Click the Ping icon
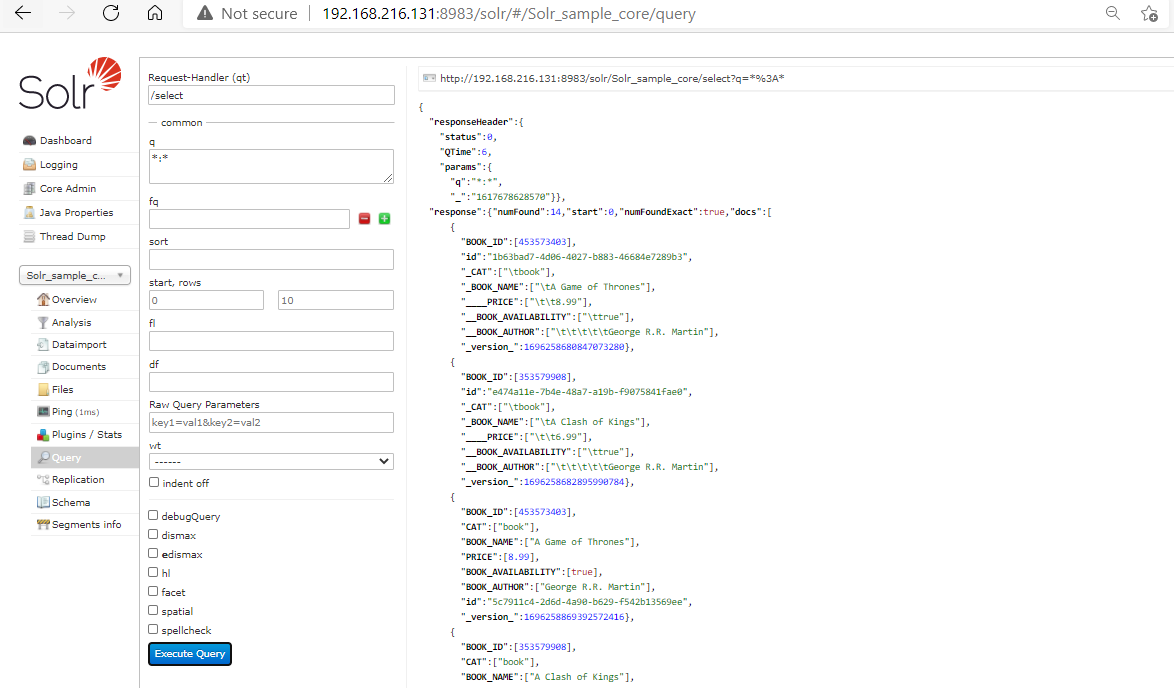Screen dimensions: 1174x688 click(x=43, y=412)
